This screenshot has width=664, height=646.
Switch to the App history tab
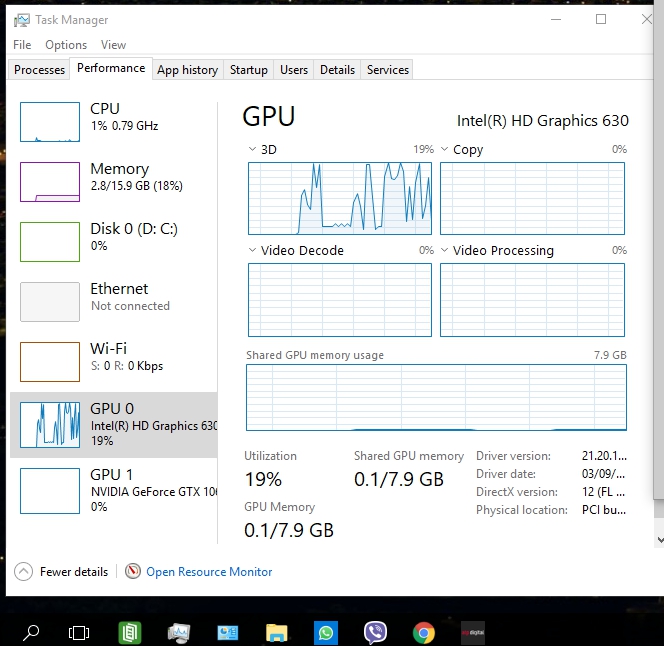click(187, 69)
